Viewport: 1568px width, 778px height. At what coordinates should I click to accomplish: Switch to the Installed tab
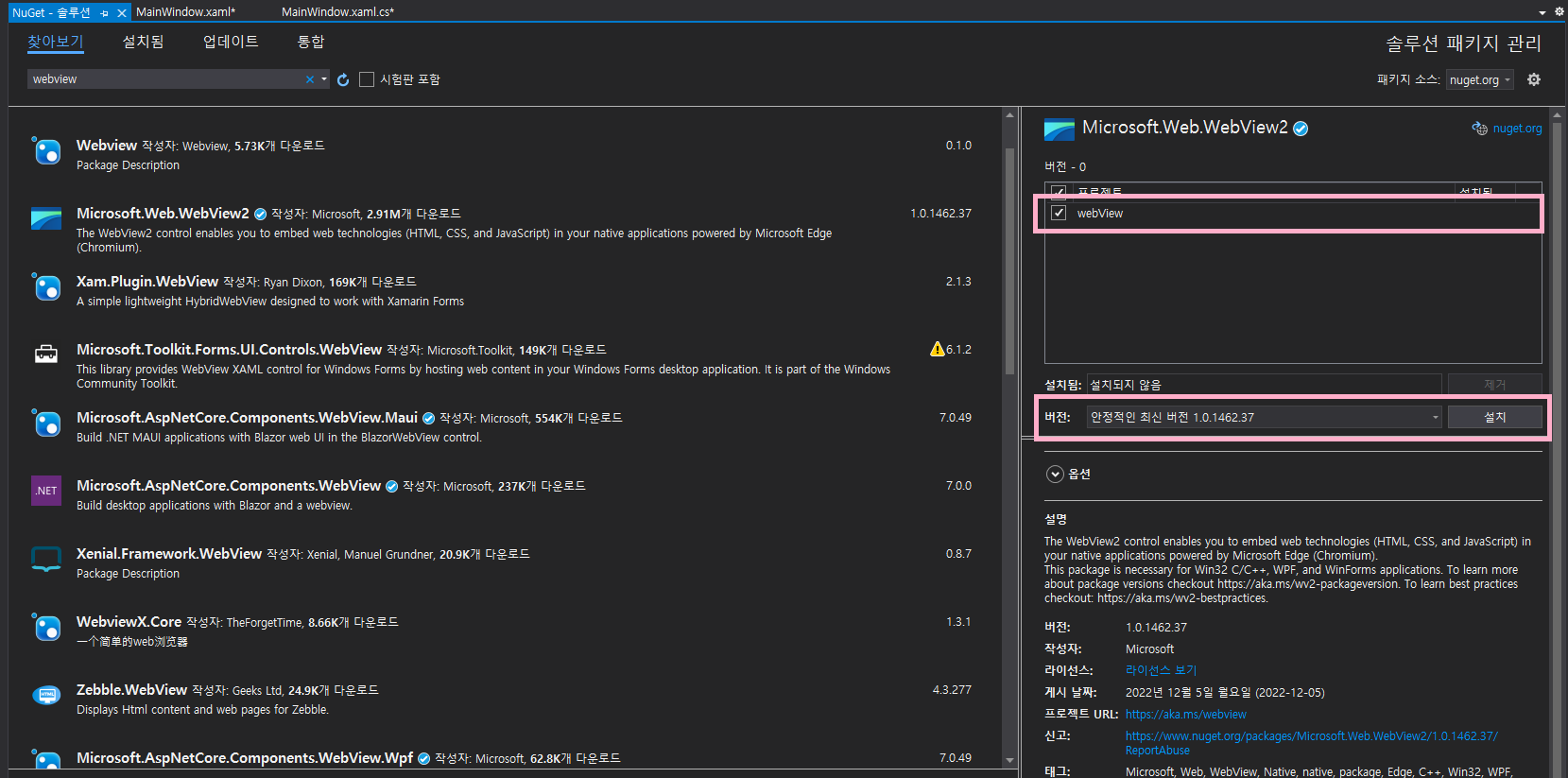pos(144,42)
